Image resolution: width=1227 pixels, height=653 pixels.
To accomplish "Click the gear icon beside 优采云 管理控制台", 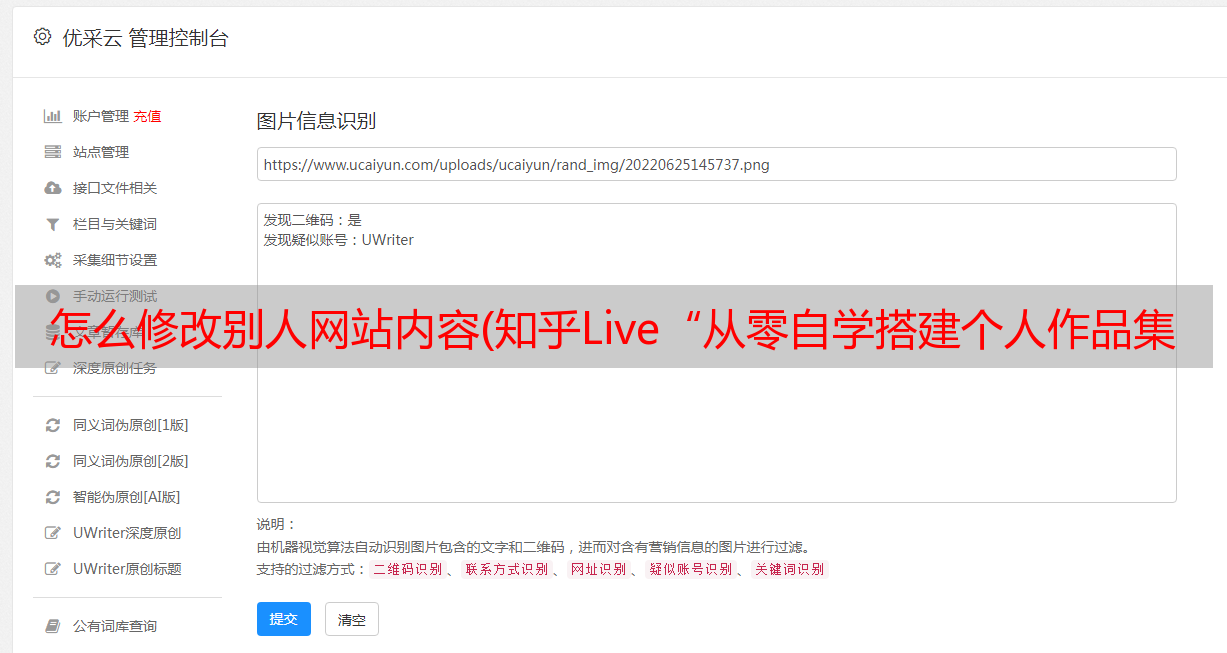I will (42, 37).
